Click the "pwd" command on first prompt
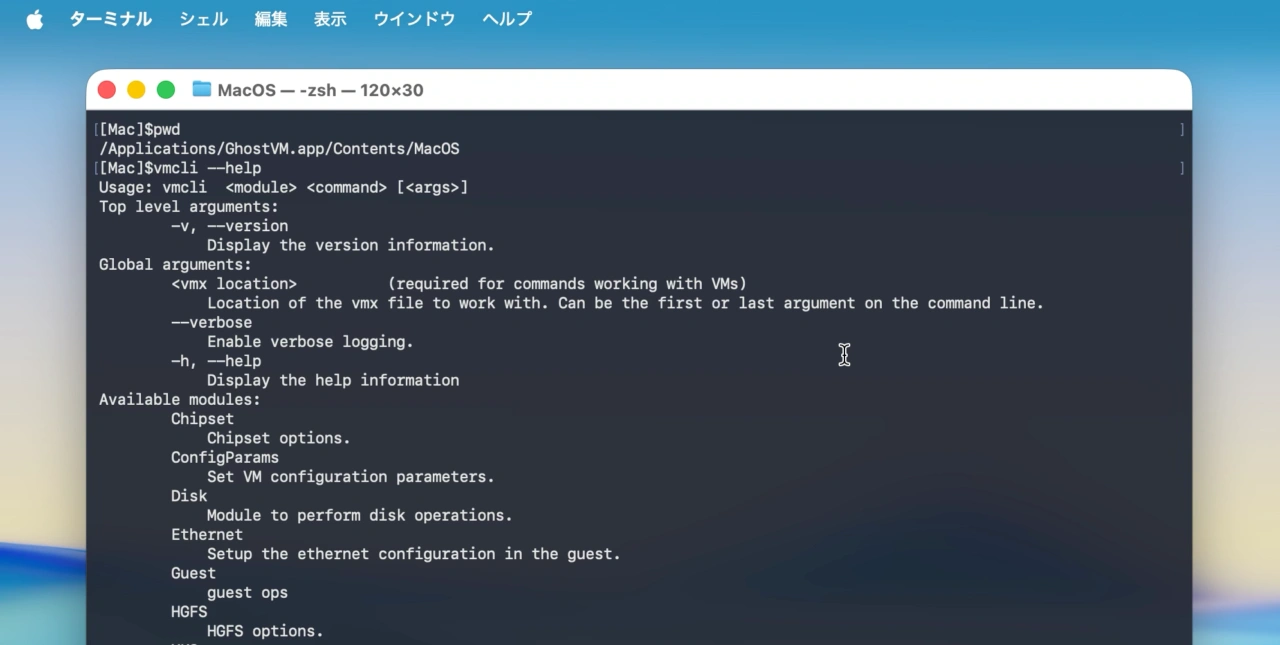The width and height of the screenshot is (1280, 645). click(x=167, y=130)
